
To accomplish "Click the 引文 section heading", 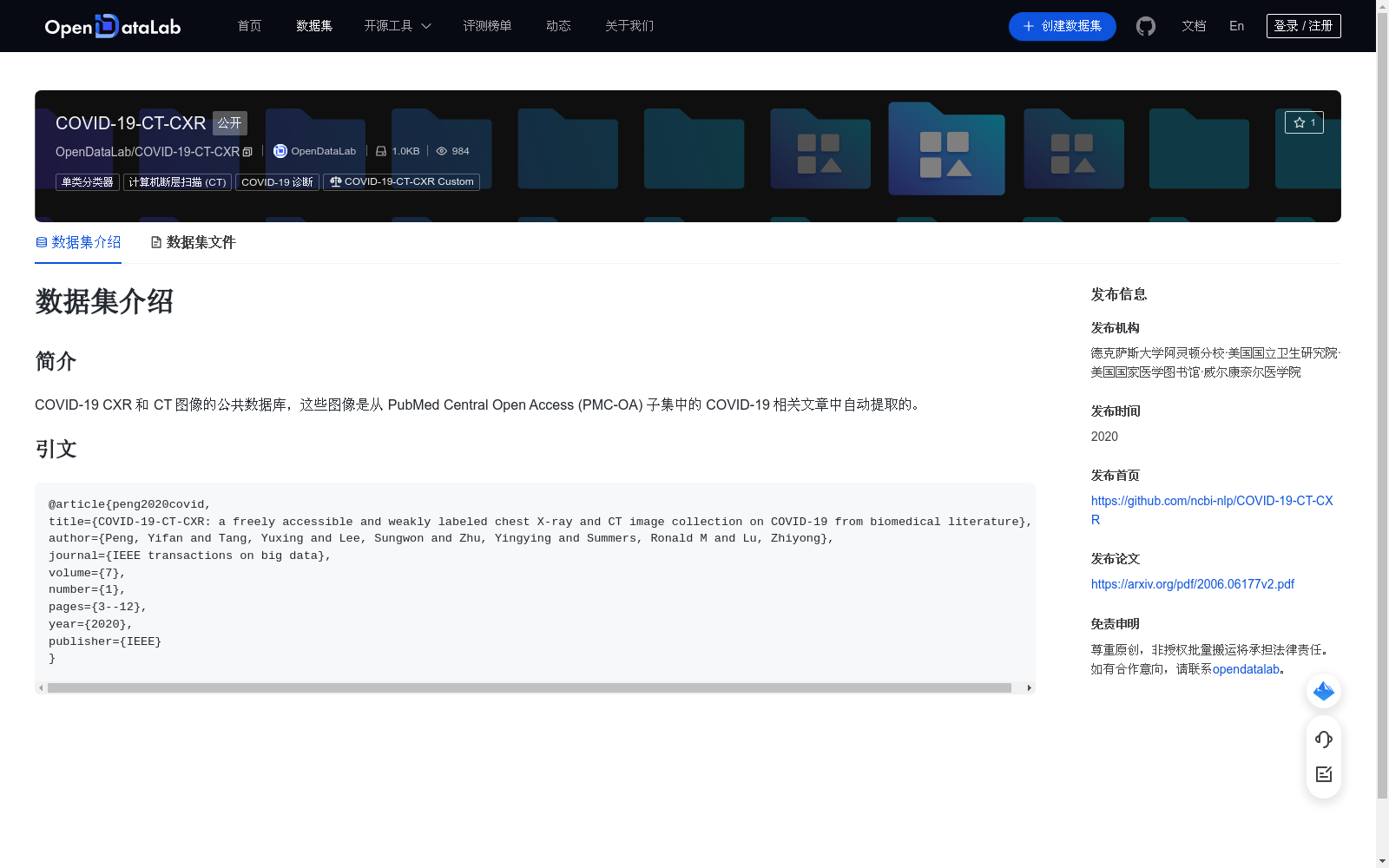I will tap(56, 449).
